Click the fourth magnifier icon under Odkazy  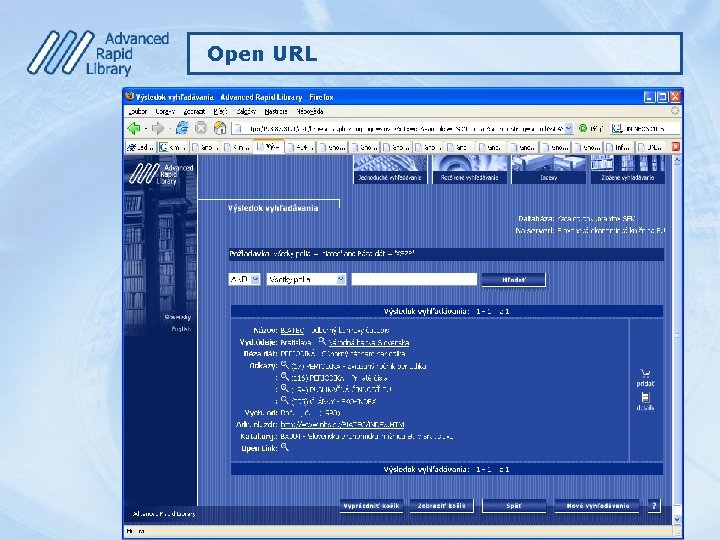tap(284, 400)
